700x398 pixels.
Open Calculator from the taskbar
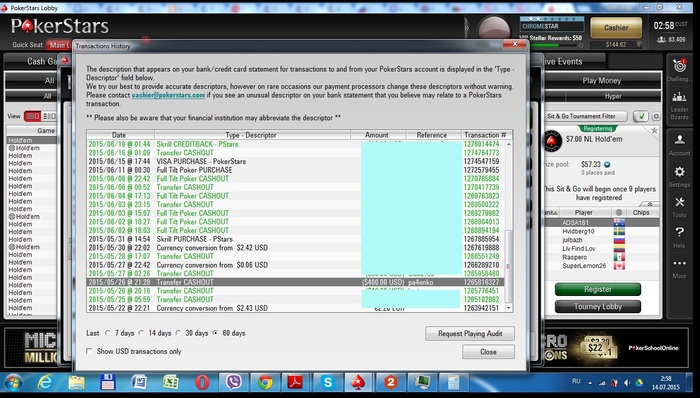[453, 382]
